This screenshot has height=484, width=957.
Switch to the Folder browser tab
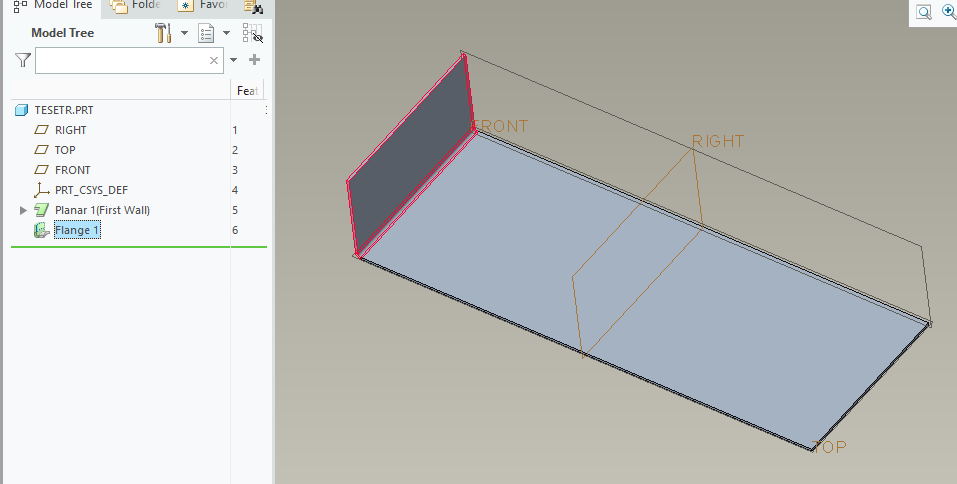136,5
